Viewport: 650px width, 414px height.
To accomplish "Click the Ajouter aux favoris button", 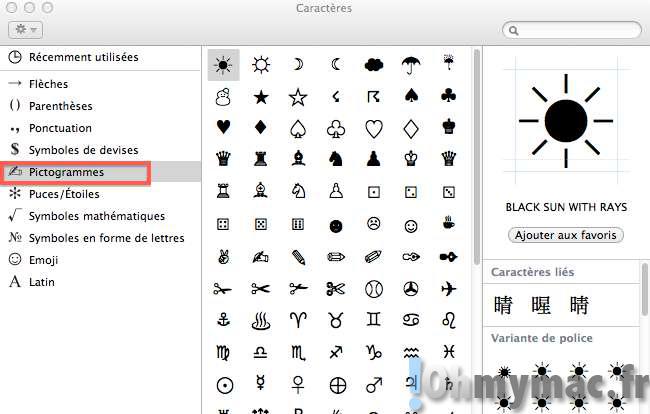I will click(566, 235).
